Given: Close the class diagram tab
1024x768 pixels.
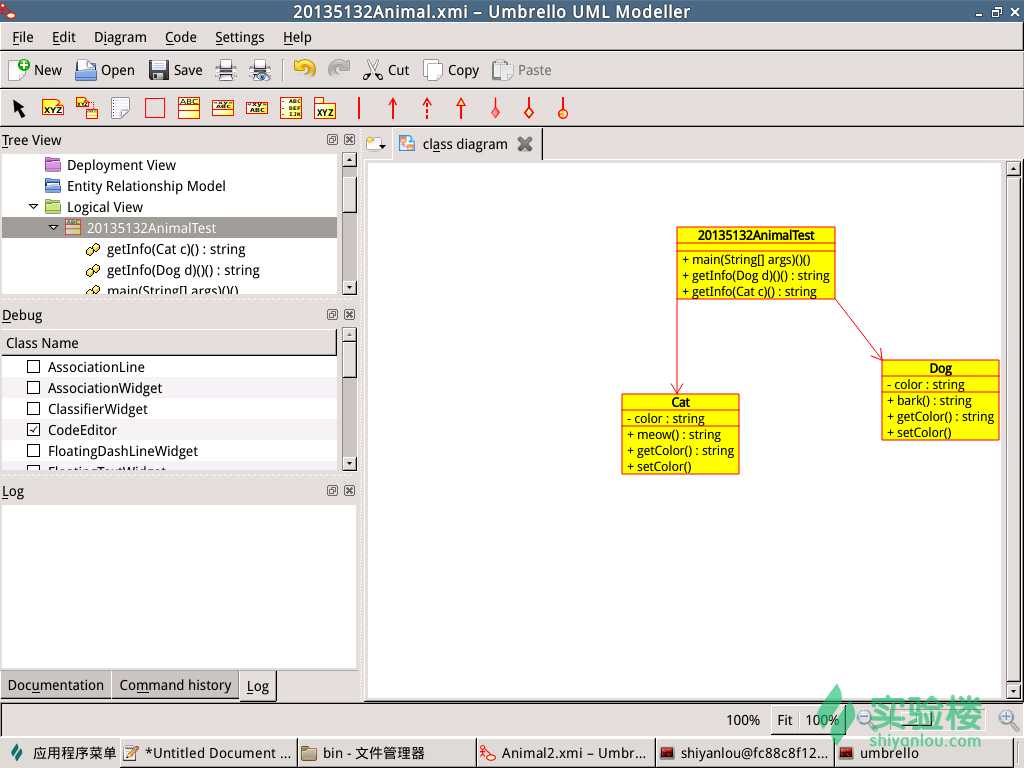Looking at the screenshot, I should 525,144.
